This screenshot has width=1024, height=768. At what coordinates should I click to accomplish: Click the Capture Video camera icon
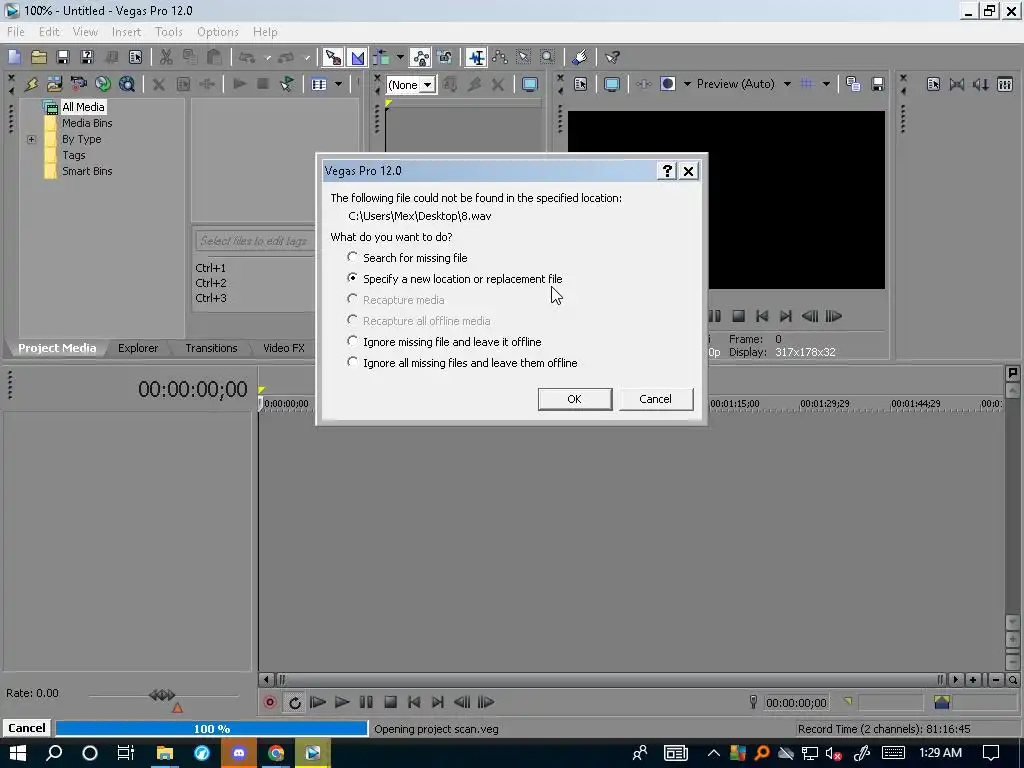[78, 84]
